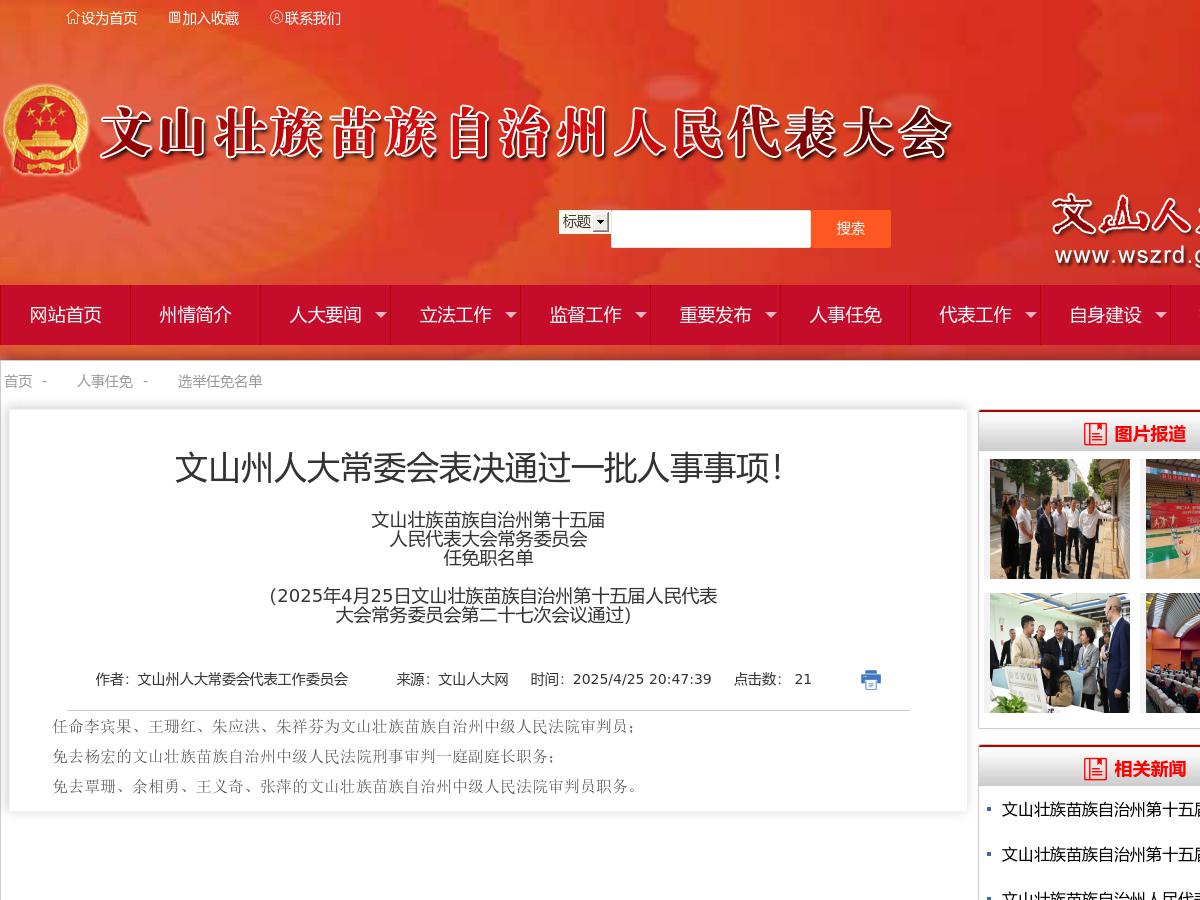This screenshot has width=1200, height=900.
Task: Open the 首页 breadcrumb link
Action: click(17, 381)
